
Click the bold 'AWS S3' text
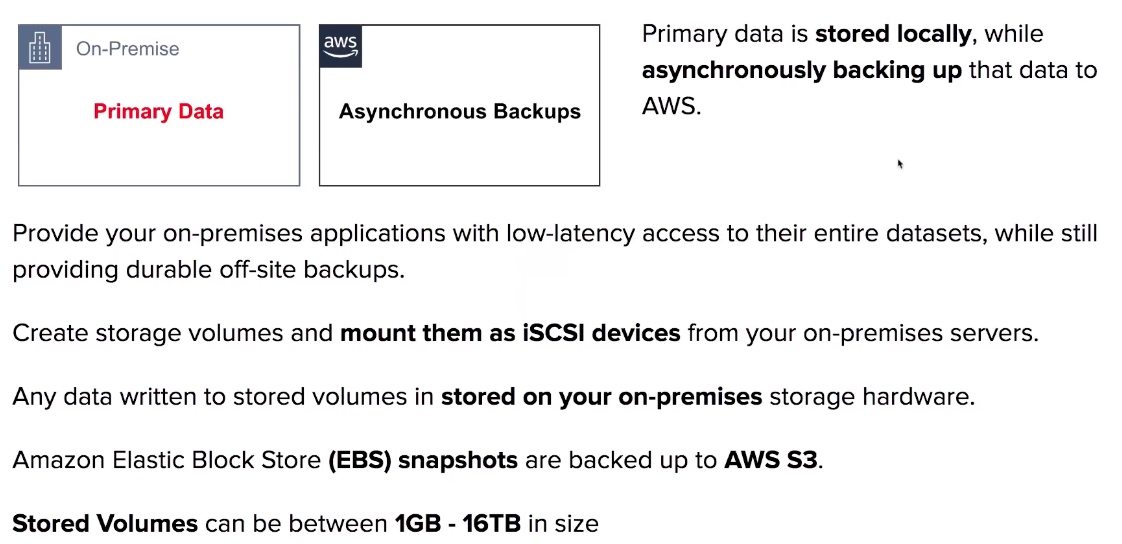(771, 460)
